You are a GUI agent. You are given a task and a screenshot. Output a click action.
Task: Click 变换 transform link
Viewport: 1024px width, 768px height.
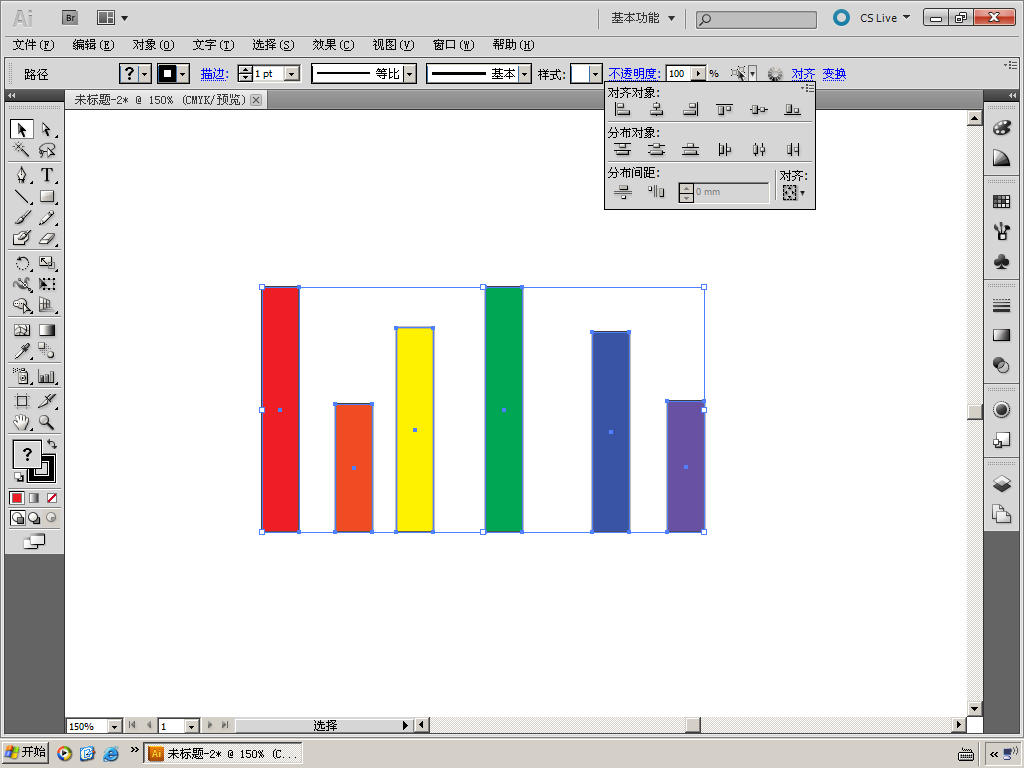pyautogui.click(x=834, y=74)
